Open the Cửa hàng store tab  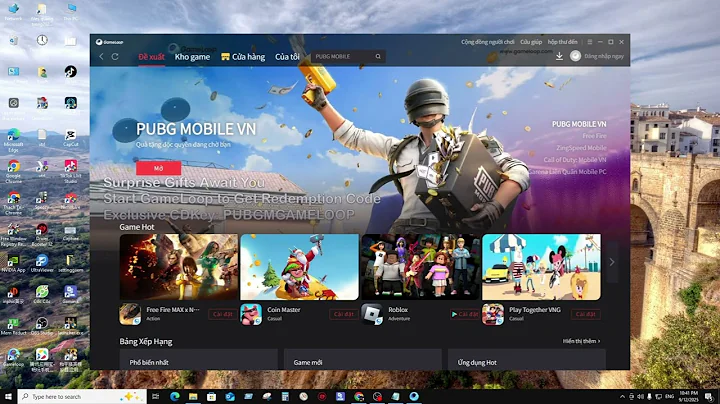coord(243,57)
